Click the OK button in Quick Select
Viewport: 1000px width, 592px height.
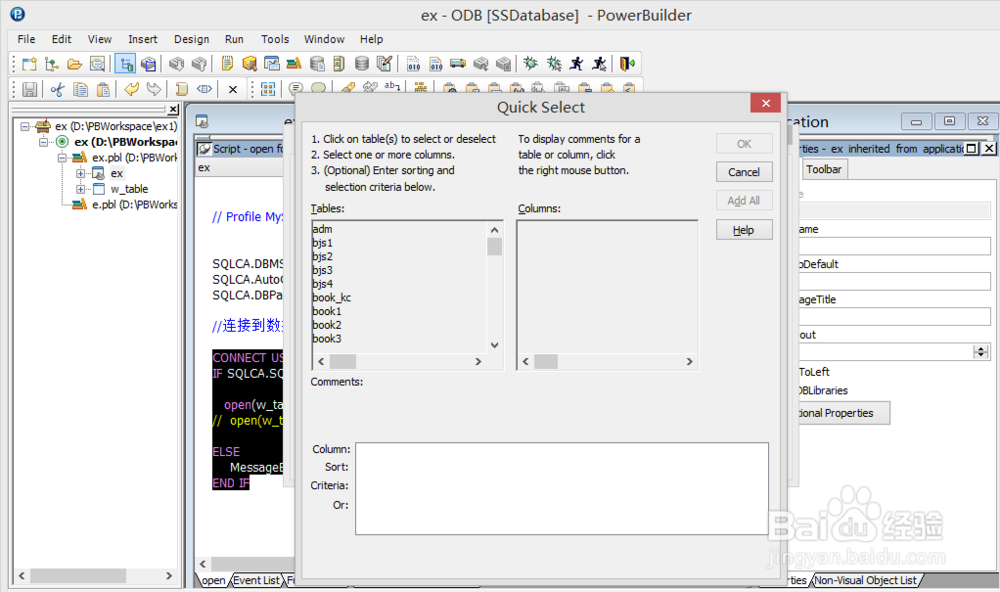tap(744, 144)
